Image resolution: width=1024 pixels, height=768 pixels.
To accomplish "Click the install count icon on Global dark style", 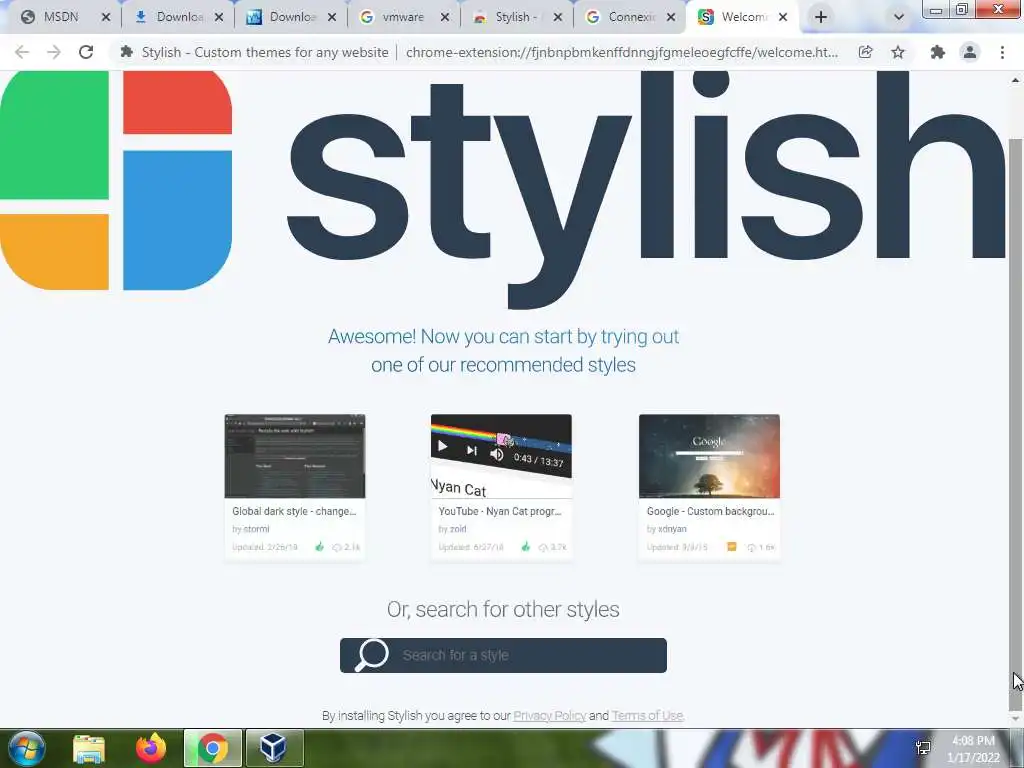I will [337, 547].
